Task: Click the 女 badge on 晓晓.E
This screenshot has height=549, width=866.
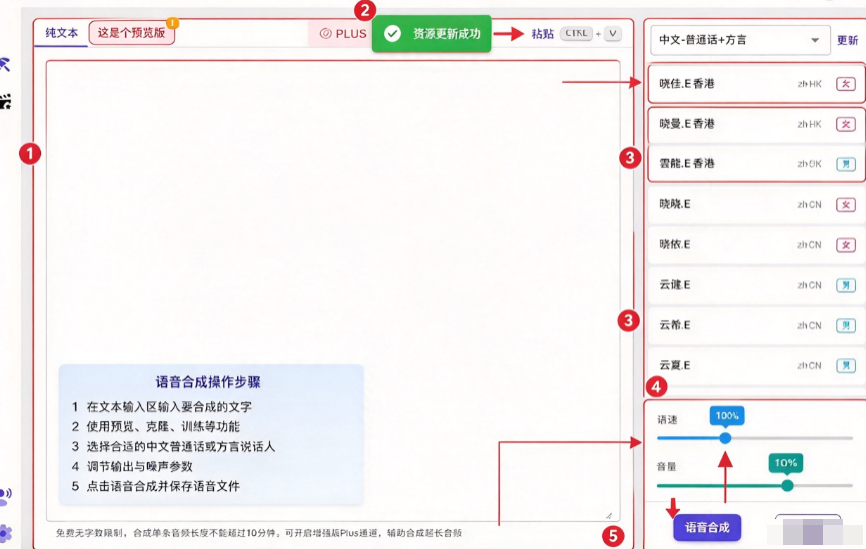Action: click(x=846, y=205)
